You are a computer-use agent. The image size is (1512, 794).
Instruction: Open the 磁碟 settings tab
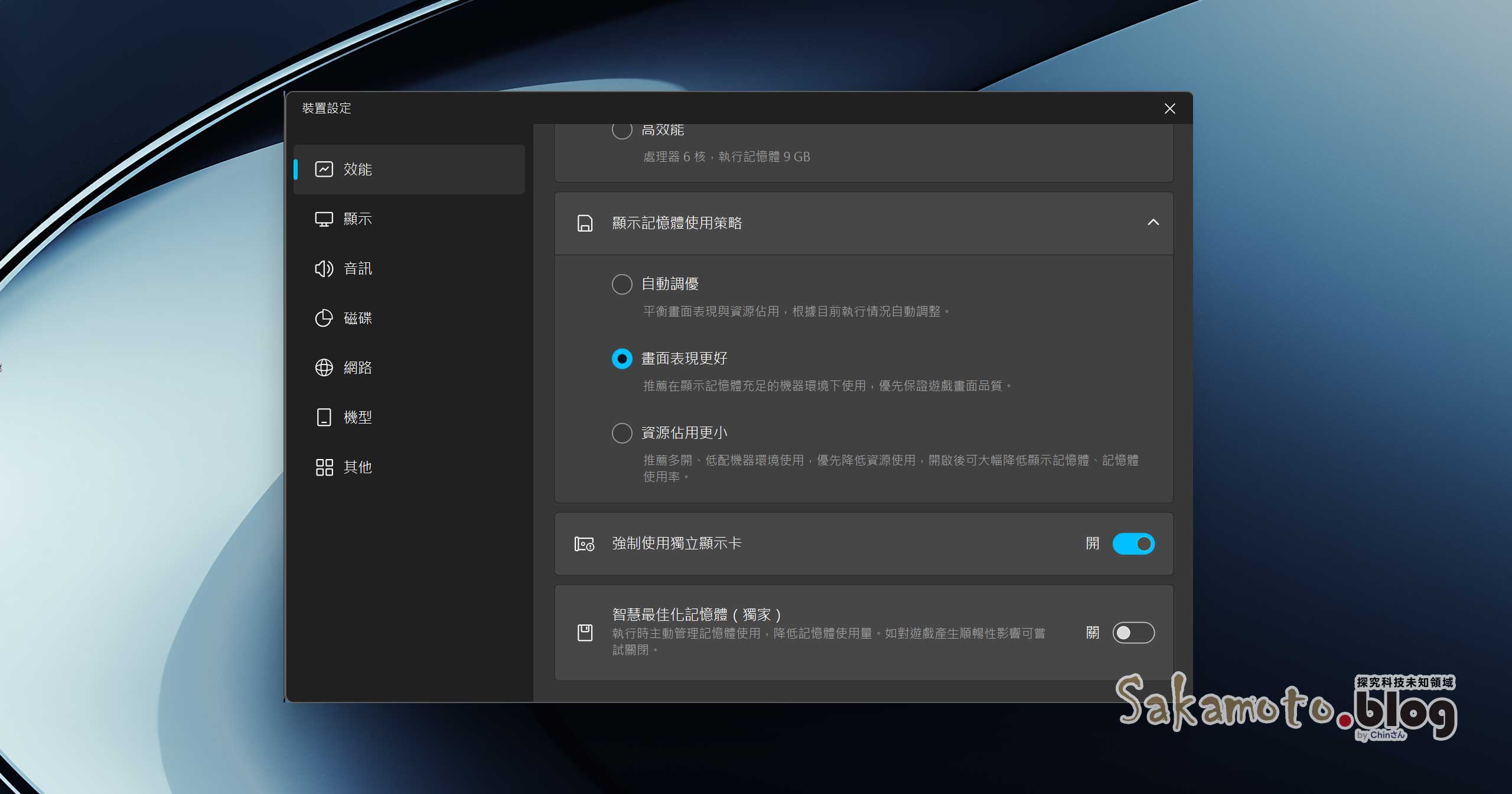409,318
